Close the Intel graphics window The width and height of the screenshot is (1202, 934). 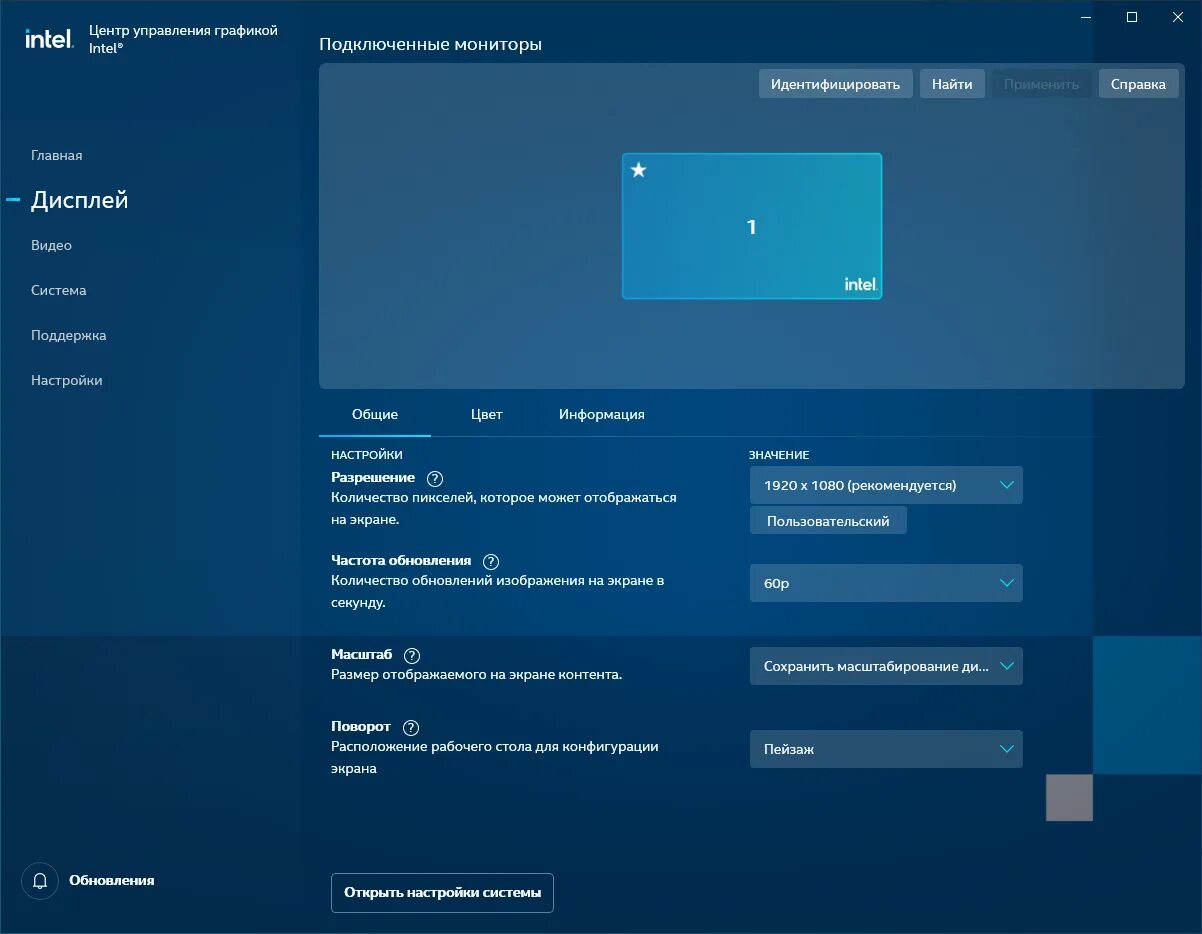(1178, 17)
